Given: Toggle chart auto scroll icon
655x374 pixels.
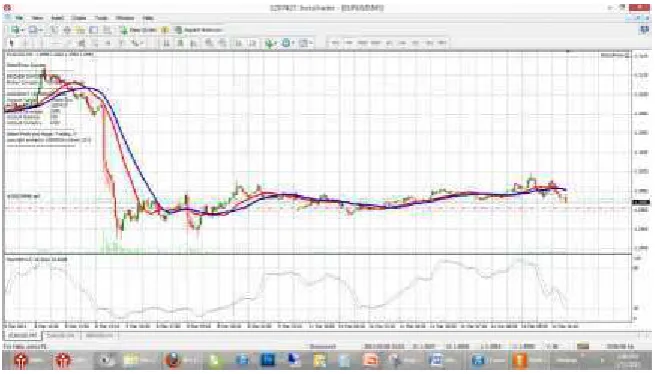Looking at the screenshot, I should tap(238, 43).
